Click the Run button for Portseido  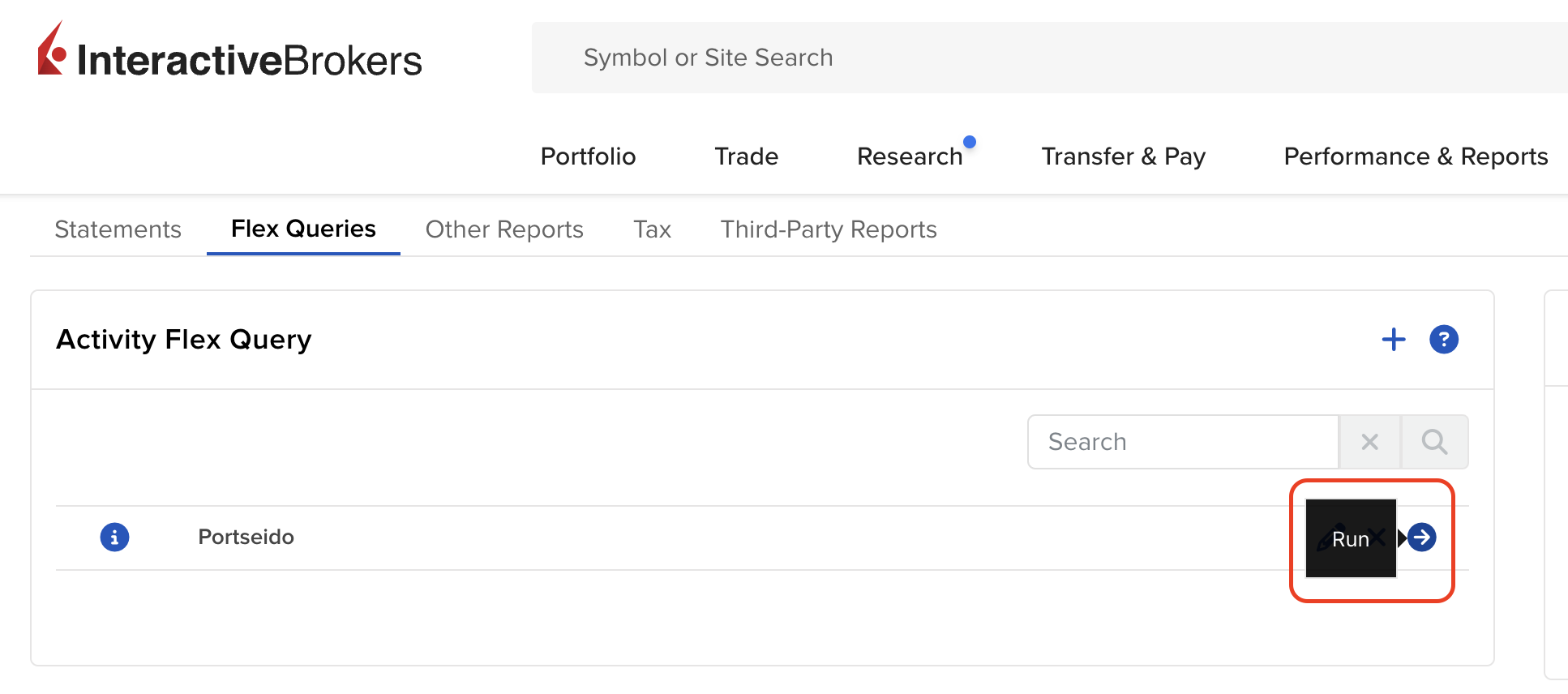(1350, 538)
